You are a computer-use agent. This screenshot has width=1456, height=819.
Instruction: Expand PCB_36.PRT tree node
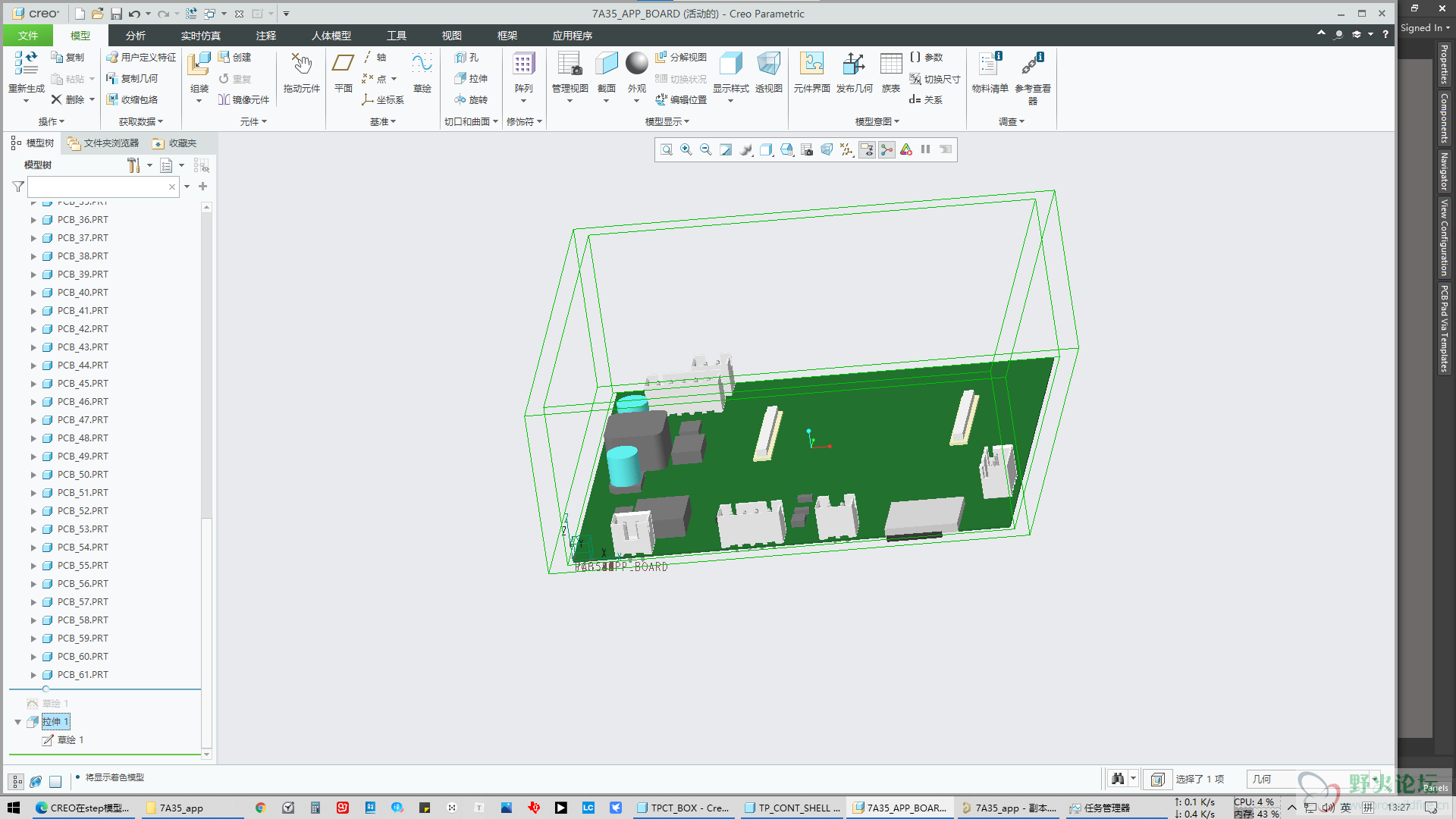(33, 220)
